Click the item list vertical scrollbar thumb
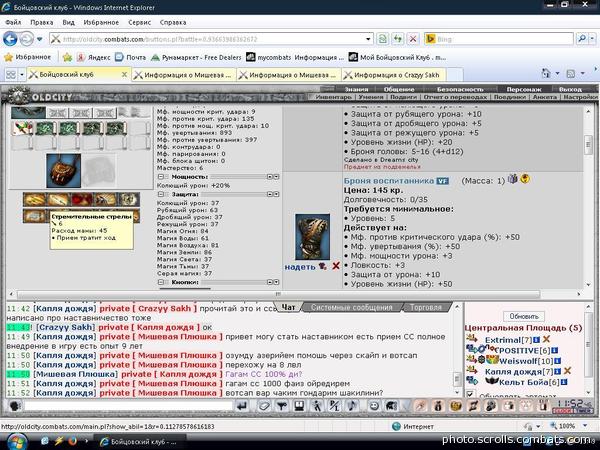 click(x=589, y=145)
